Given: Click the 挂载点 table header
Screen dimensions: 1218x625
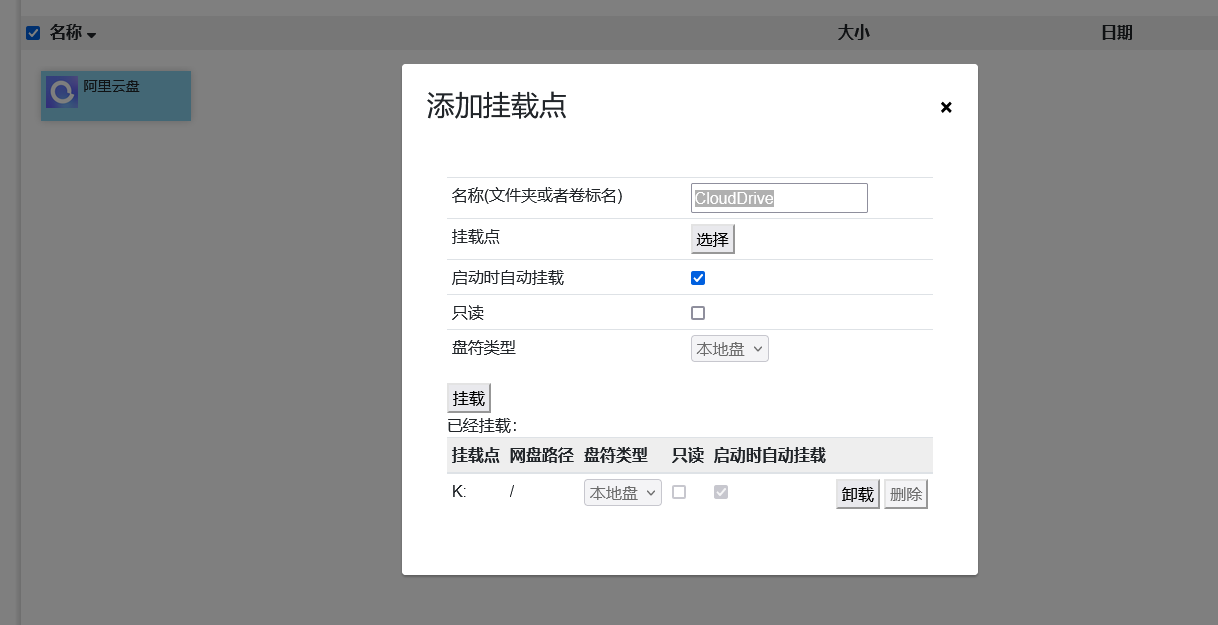Looking at the screenshot, I should [x=476, y=456].
